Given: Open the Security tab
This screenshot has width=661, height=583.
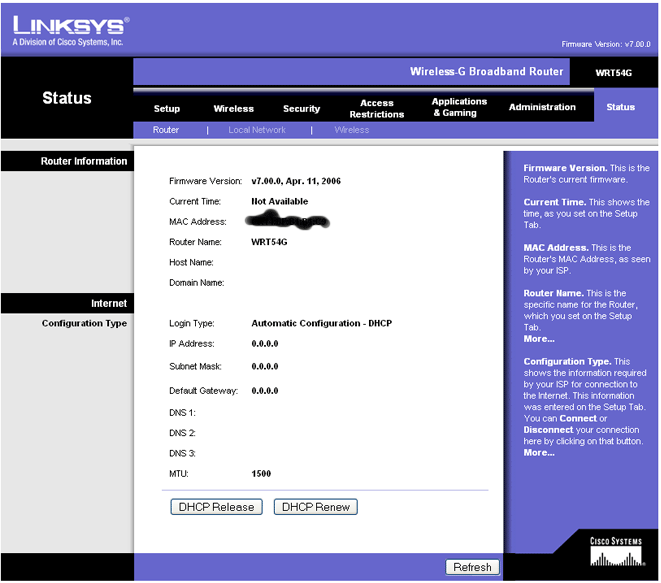Looking at the screenshot, I should click(x=301, y=109).
